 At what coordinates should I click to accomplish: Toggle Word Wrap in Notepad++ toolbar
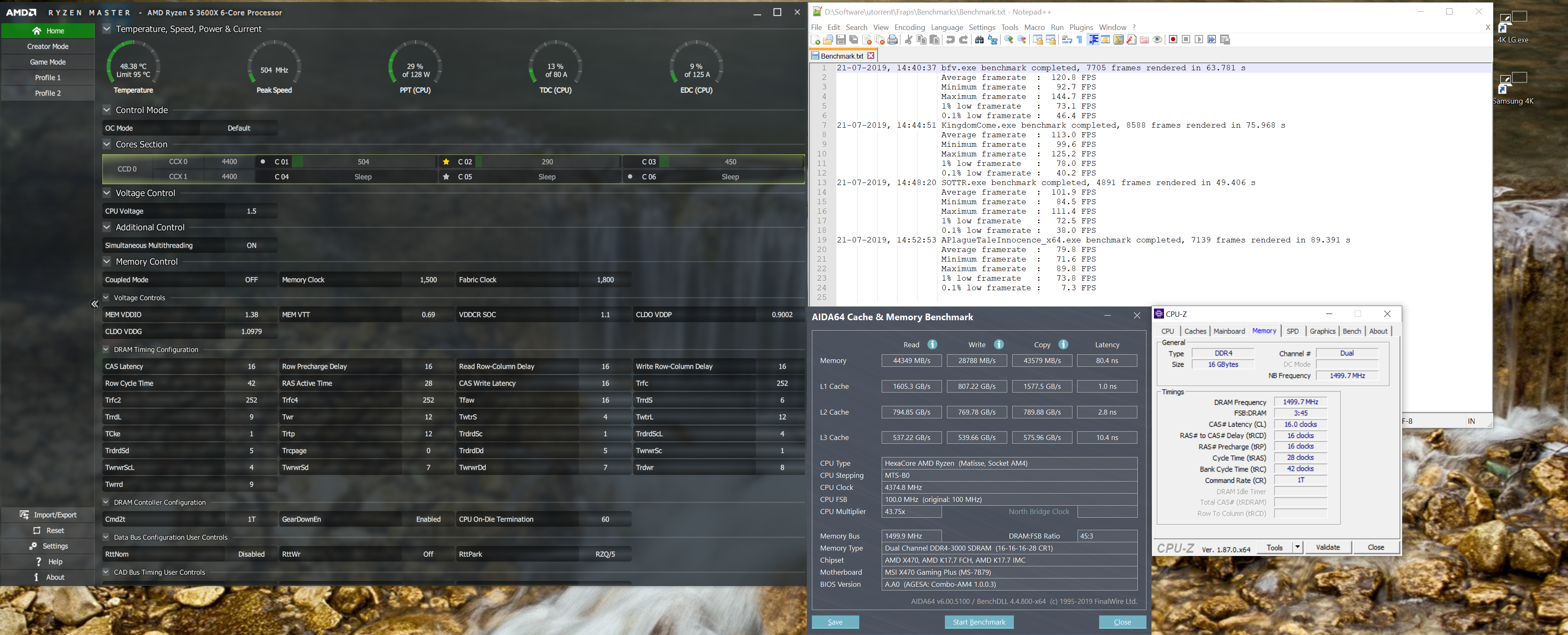1067,40
